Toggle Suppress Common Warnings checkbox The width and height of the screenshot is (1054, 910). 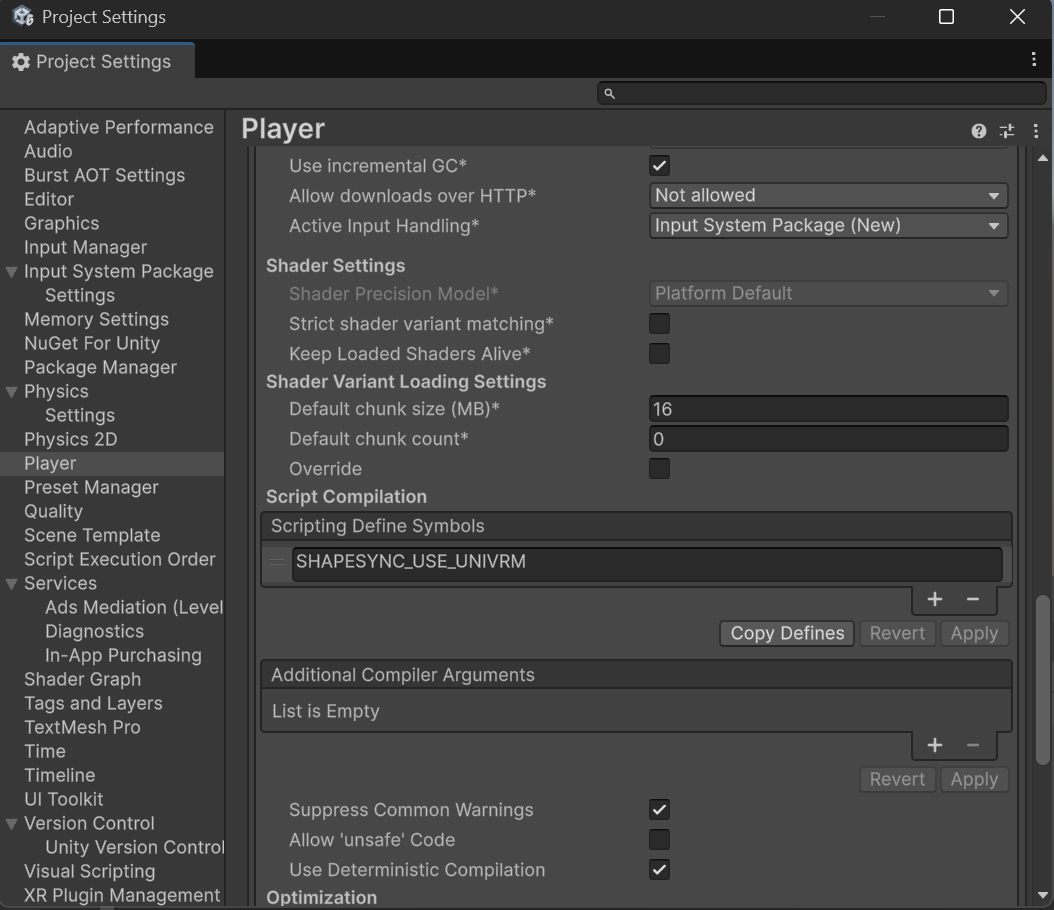pos(659,809)
